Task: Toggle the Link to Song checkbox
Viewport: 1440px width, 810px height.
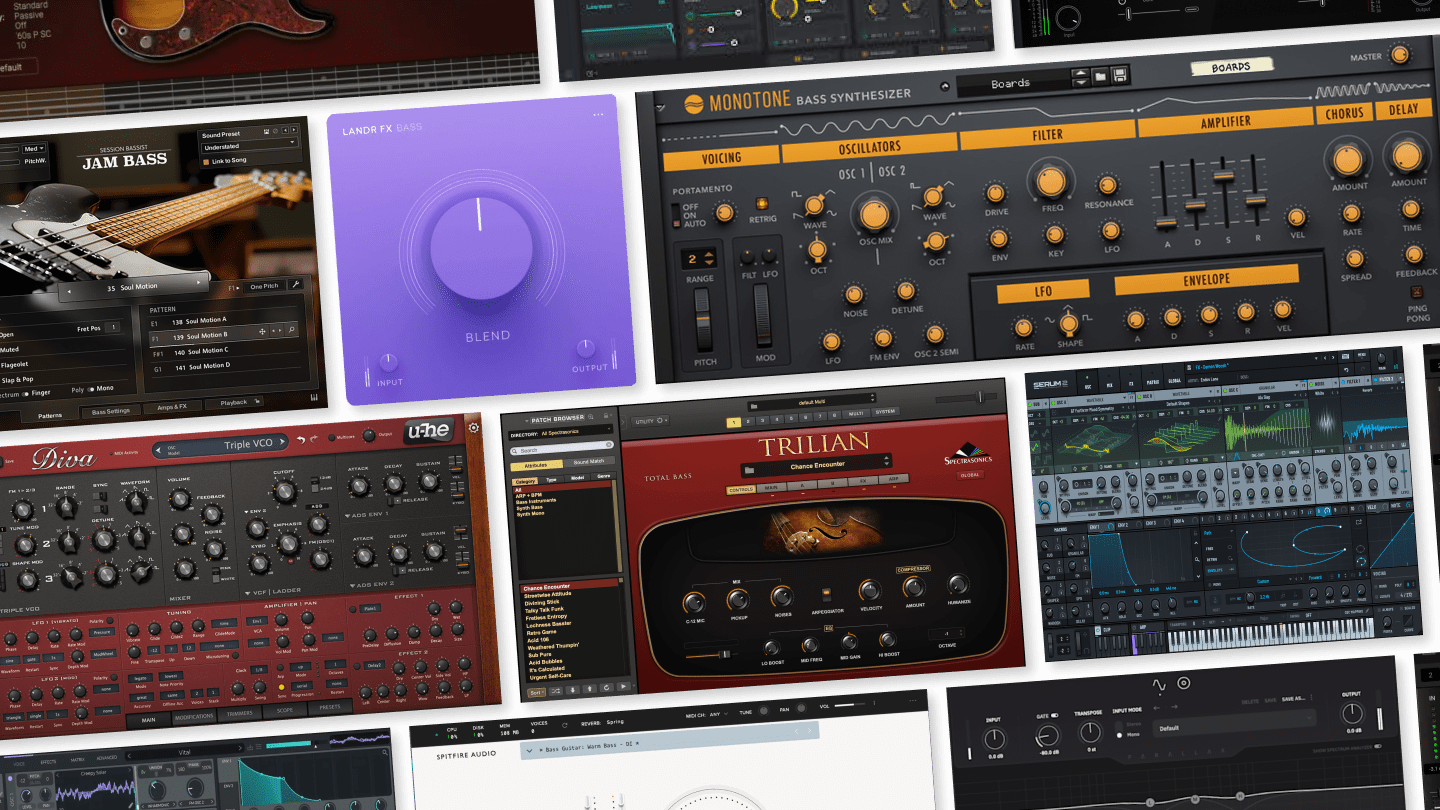Action: 206,160
